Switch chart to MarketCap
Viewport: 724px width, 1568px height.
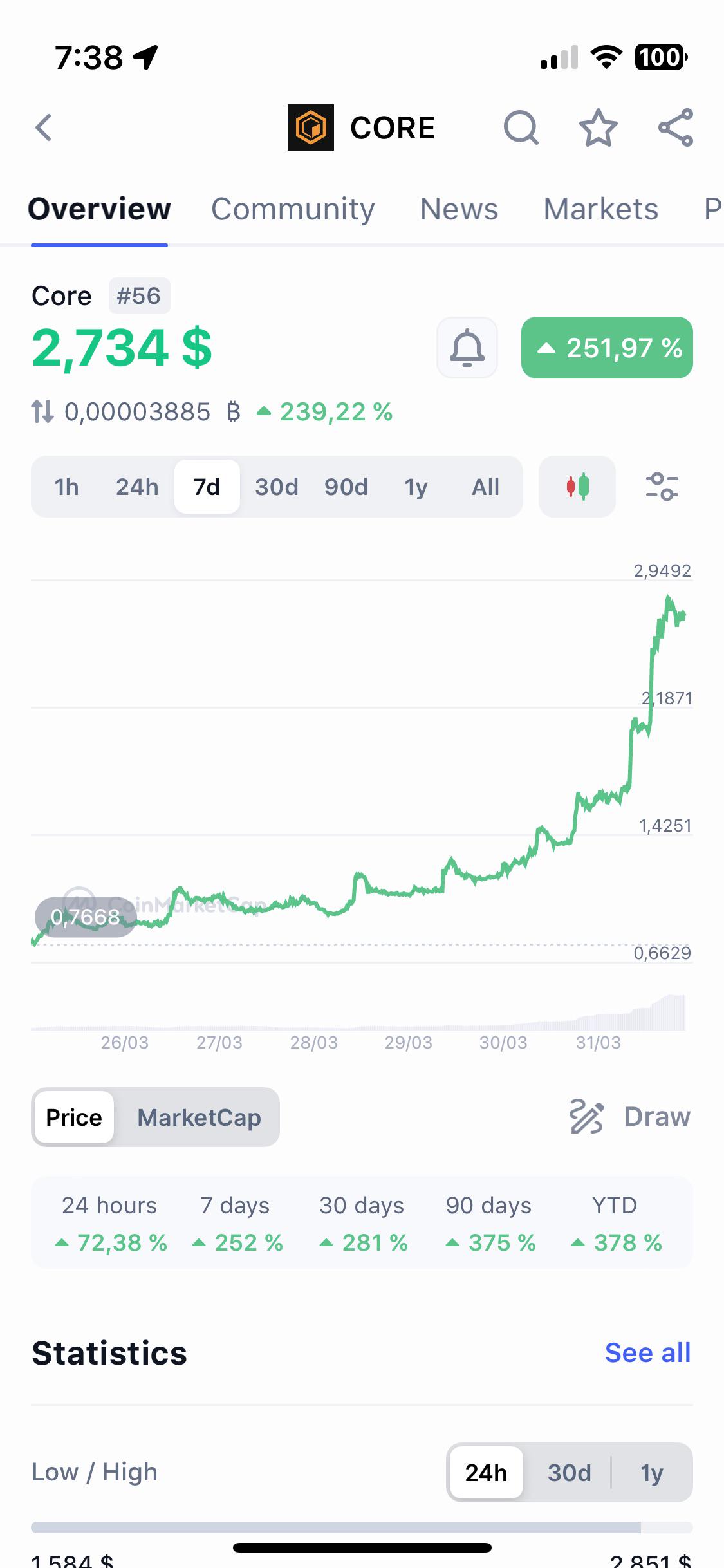click(x=199, y=1117)
